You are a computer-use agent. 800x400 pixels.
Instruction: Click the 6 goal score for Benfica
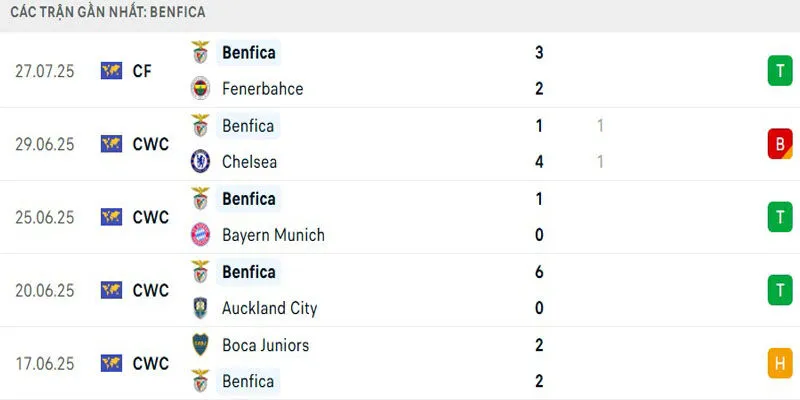click(x=539, y=272)
